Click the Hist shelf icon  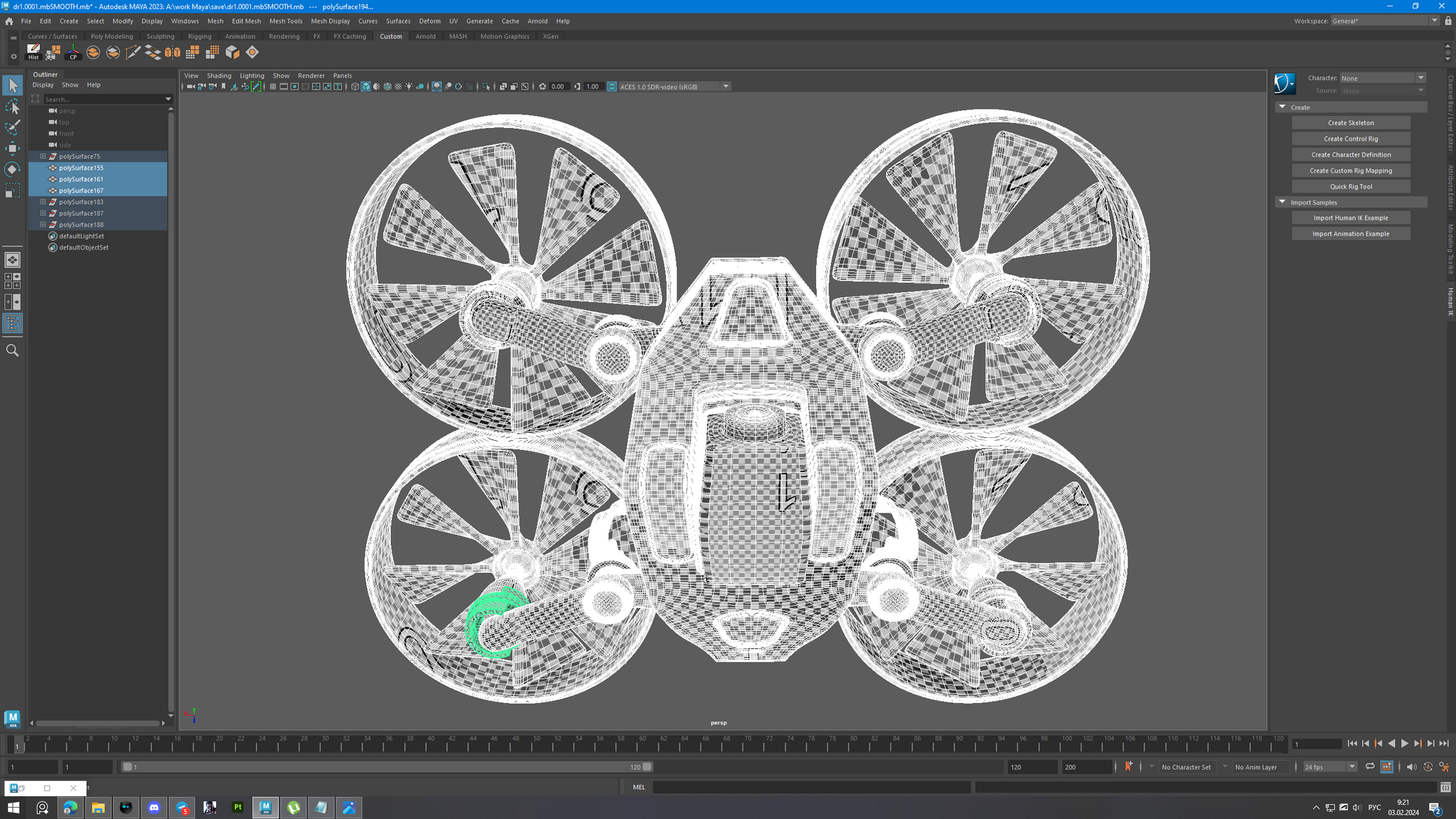pyautogui.click(x=33, y=52)
